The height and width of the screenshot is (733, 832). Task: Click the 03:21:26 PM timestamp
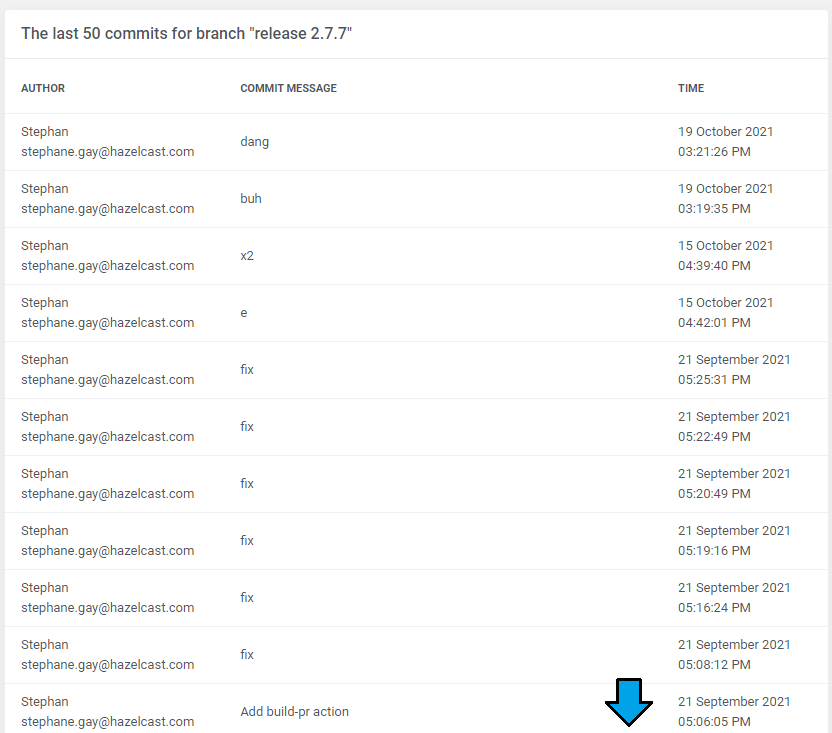click(714, 152)
